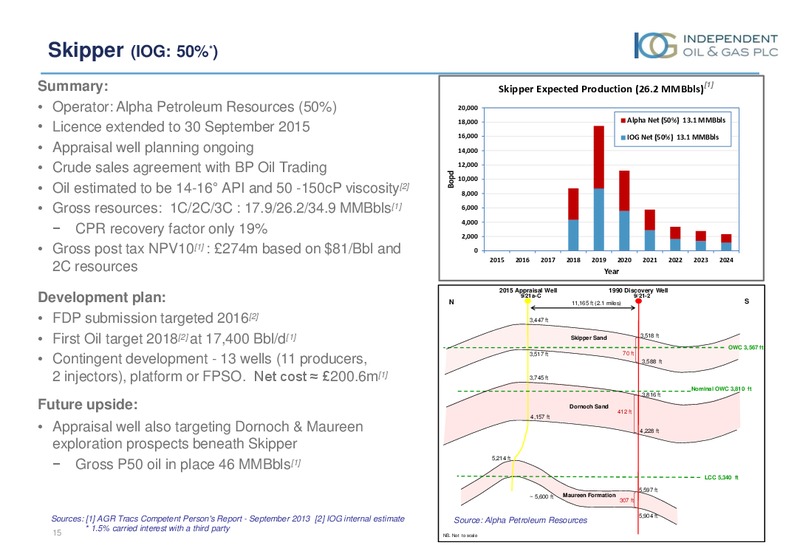Select 'First Oil target 2018' bullet
The height and width of the screenshot is (554, 800).
point(174,339)
